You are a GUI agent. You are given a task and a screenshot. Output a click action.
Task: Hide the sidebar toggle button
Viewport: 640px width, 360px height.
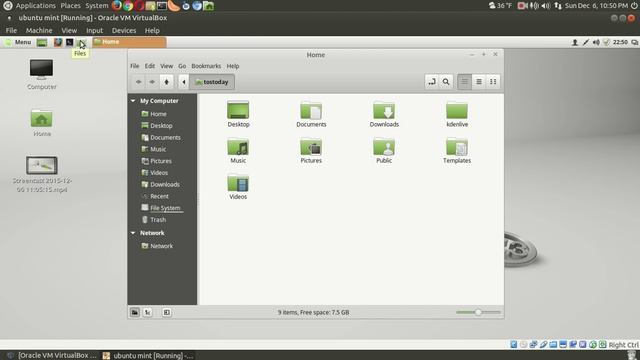pyautogui.click(x=167, y=312)
